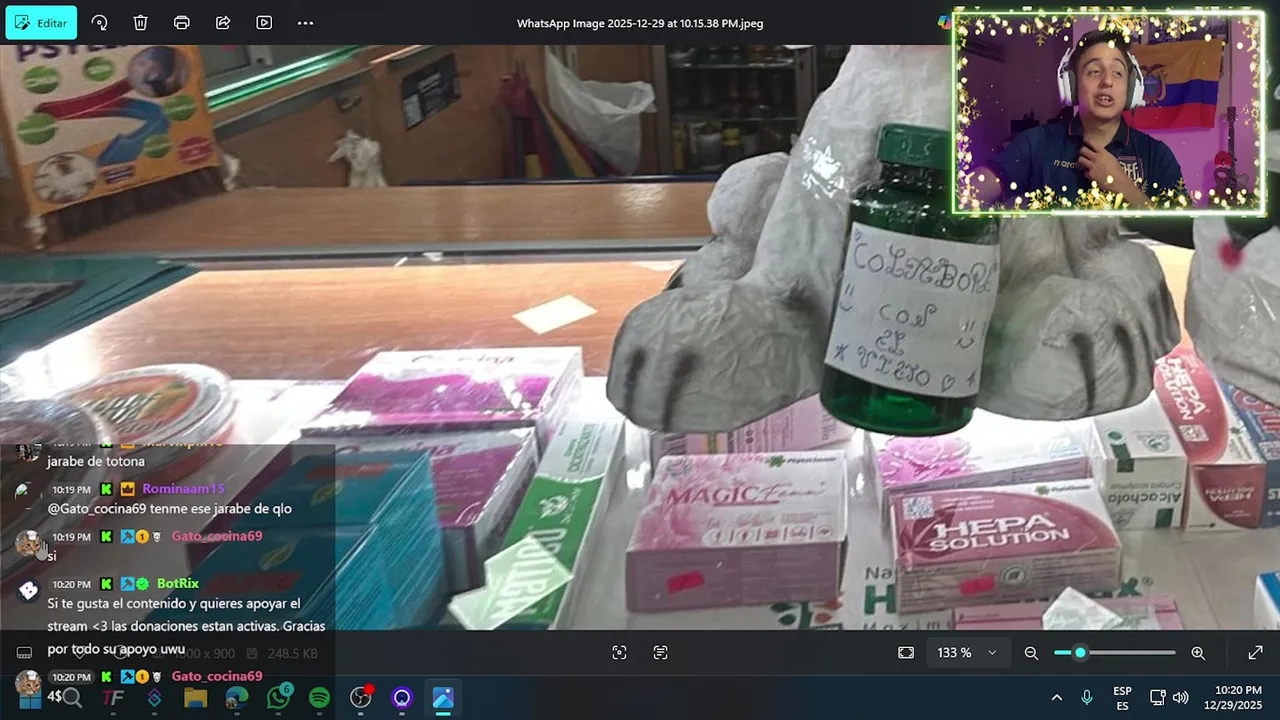Select the WhatsApp Image file name title
Image resolution: width=1280 pixels, height=720 pixels.
(640, 23)
